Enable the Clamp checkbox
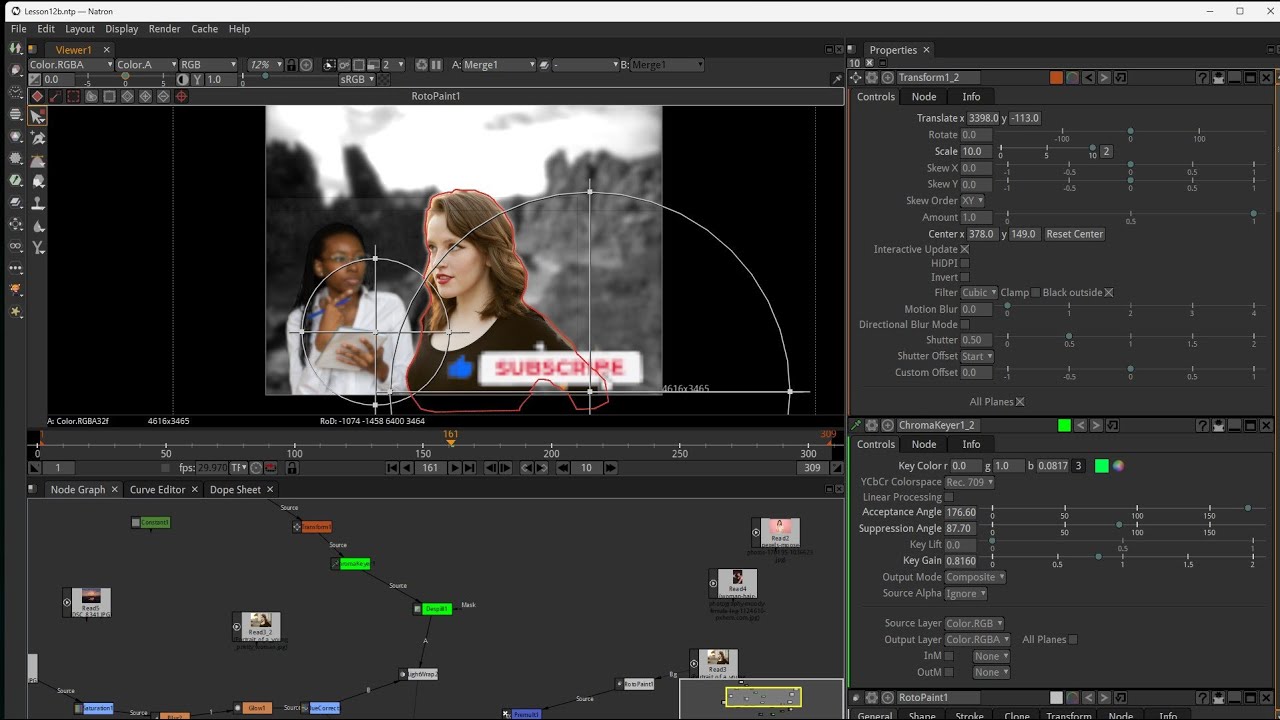This screenshot has height=720, width=1280. click(1035, 292)
